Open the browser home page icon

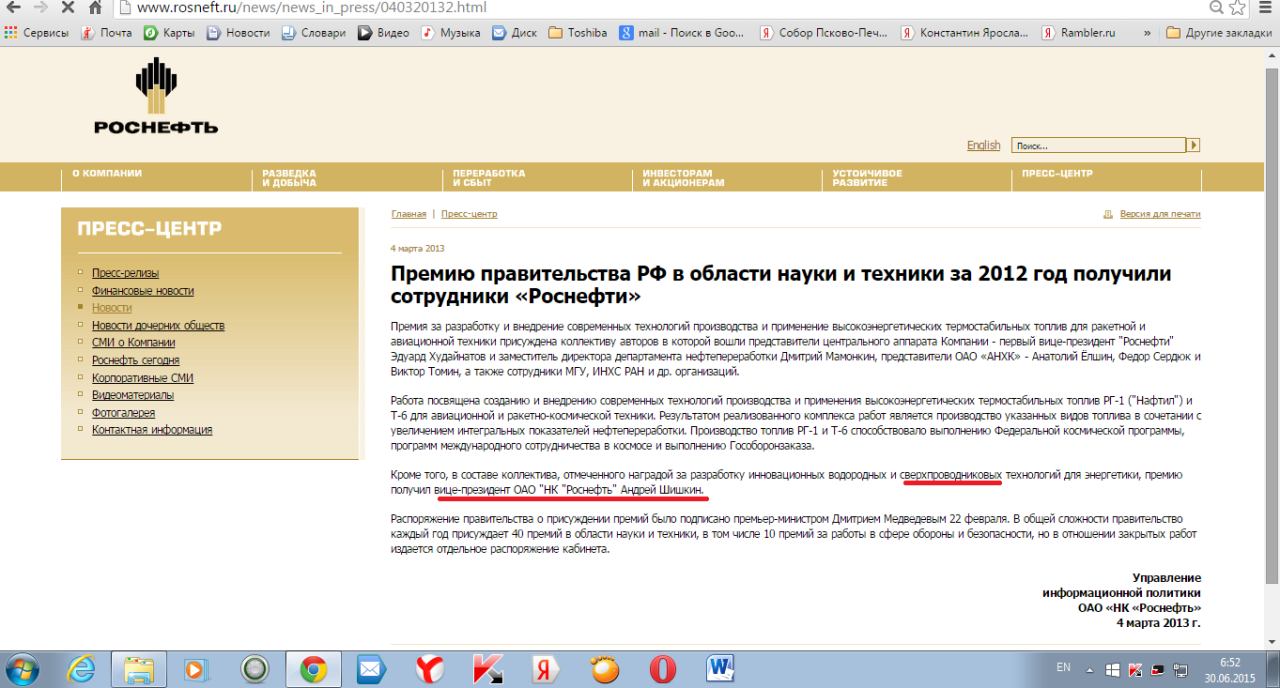(95, 8)
